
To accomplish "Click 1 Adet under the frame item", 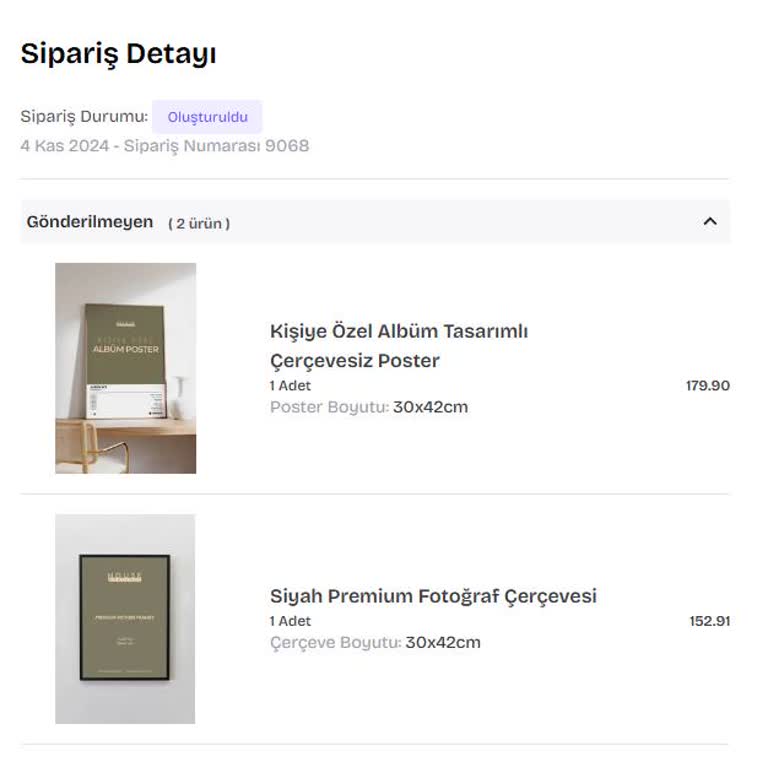I will 290,621.
